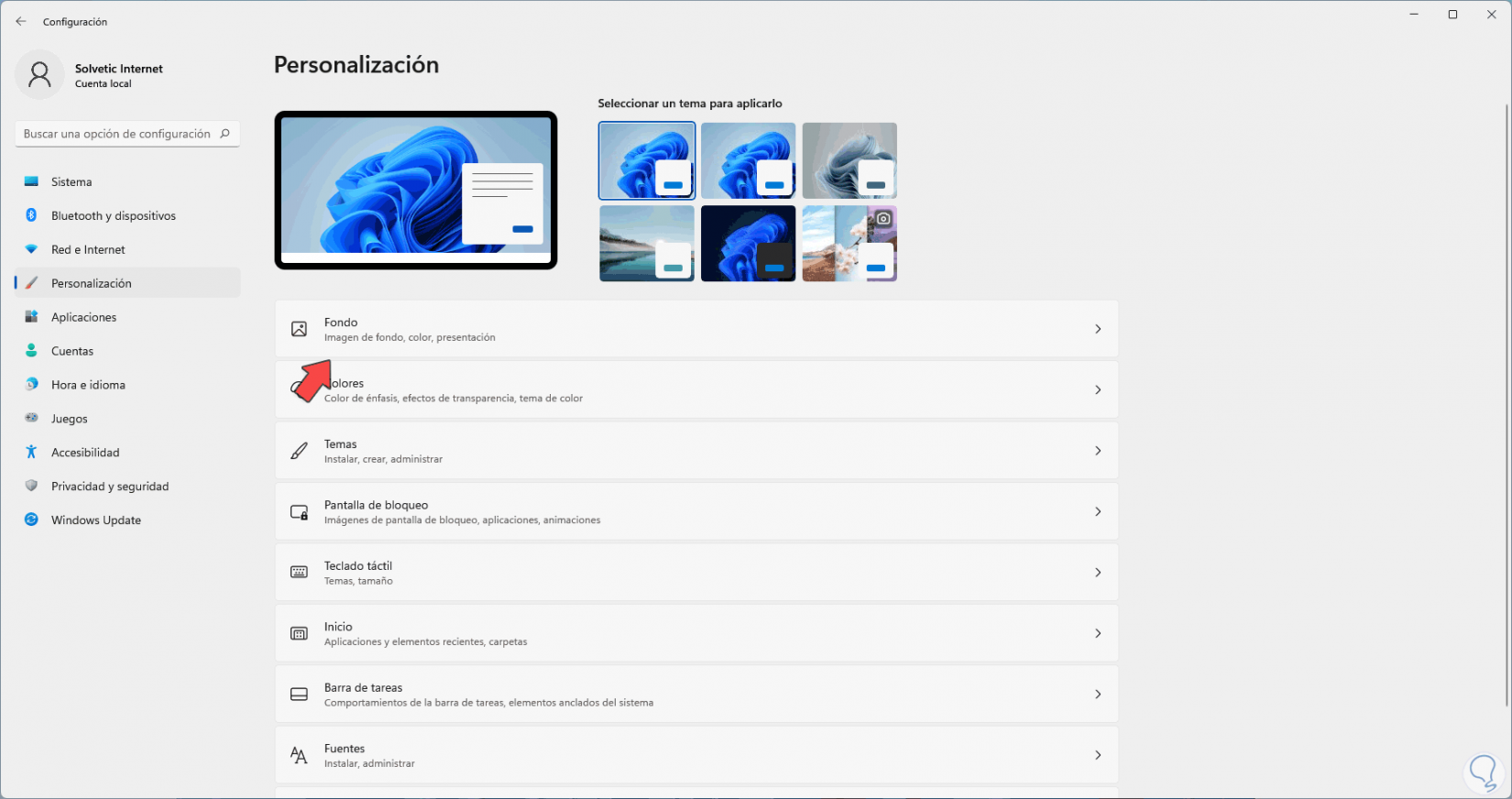
Task: Select the Bluetooth y dispositivos icon
Action: pos(31,215)
